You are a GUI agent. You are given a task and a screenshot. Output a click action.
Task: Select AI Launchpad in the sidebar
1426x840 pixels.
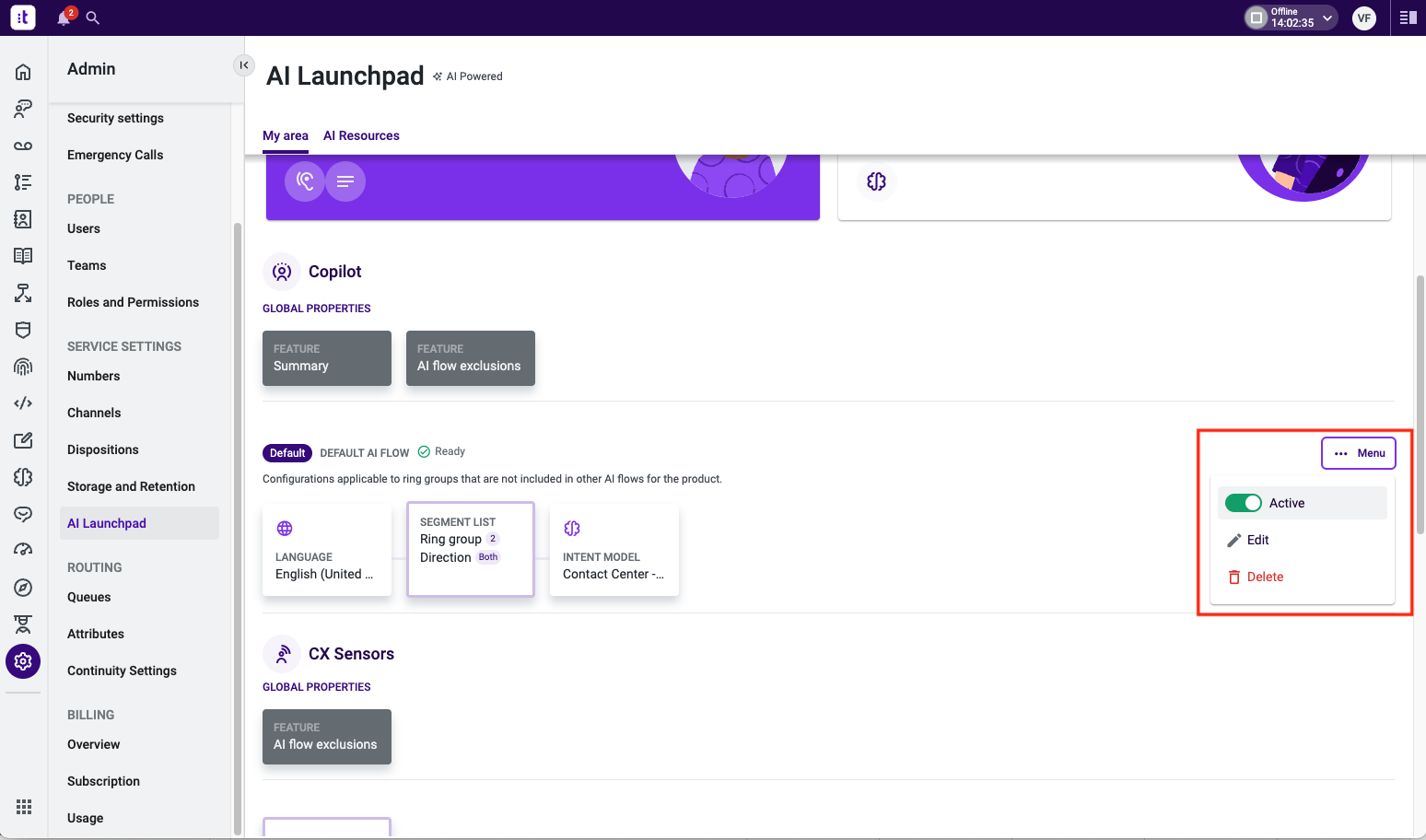(x=139, y=523)
